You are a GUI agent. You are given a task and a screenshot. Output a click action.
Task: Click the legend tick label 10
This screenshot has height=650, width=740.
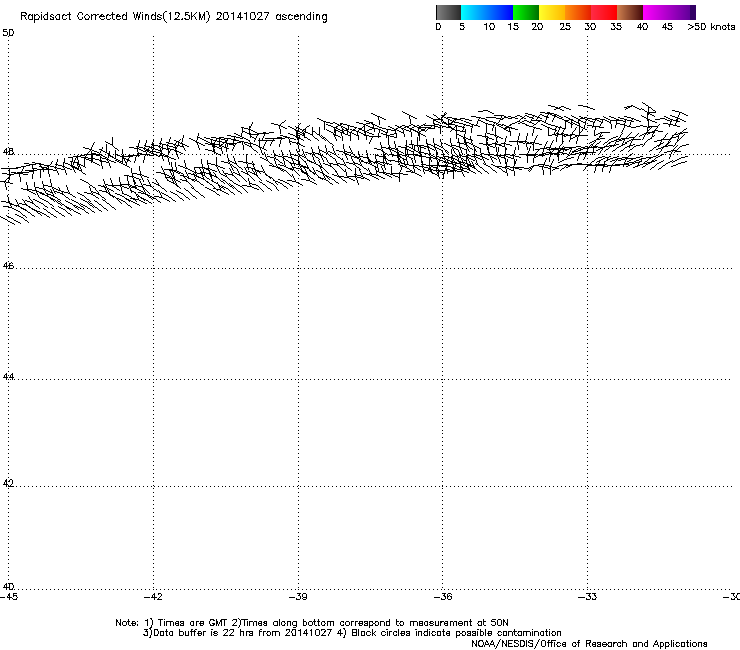pos(489,27)
